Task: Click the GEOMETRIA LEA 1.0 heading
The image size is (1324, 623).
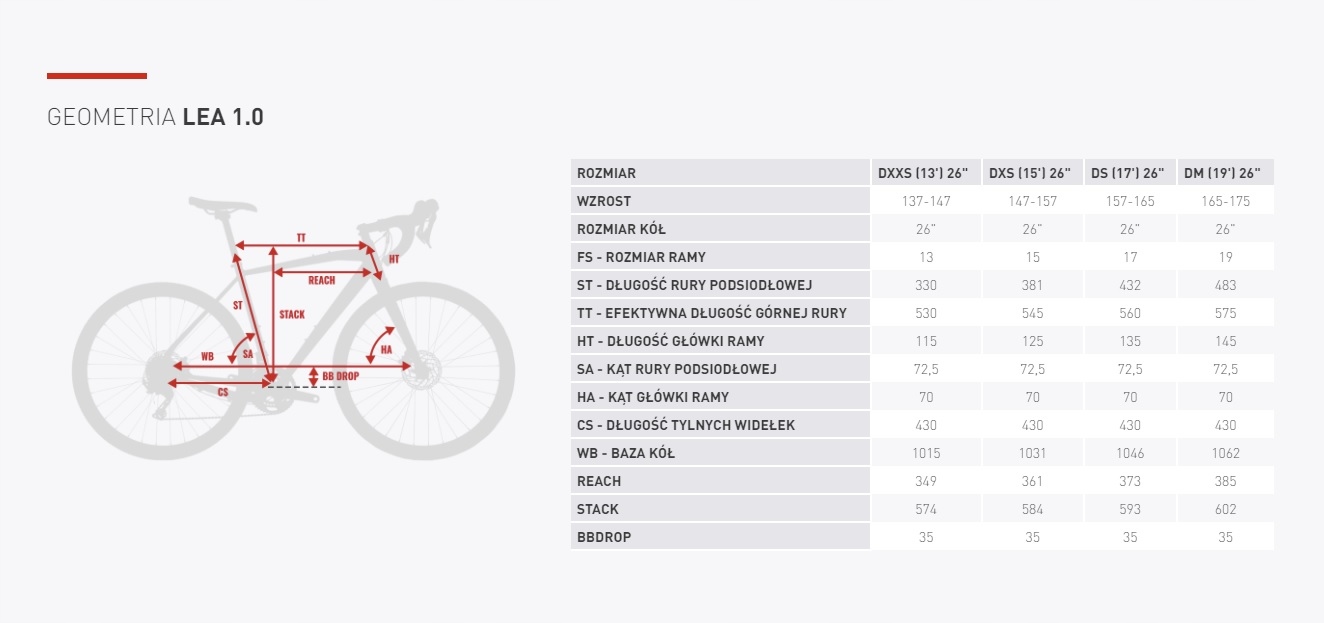Action: click(156, 117)
